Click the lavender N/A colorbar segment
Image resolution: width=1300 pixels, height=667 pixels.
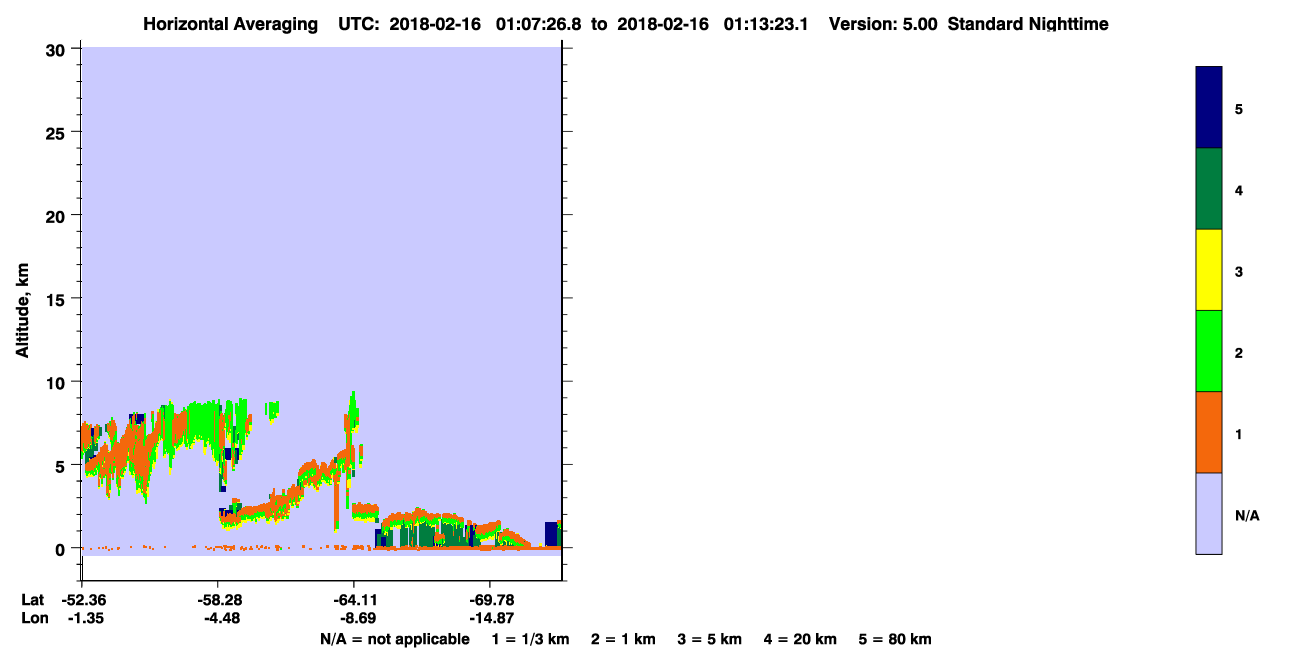pyautogui.click(x=1209, y=513)
